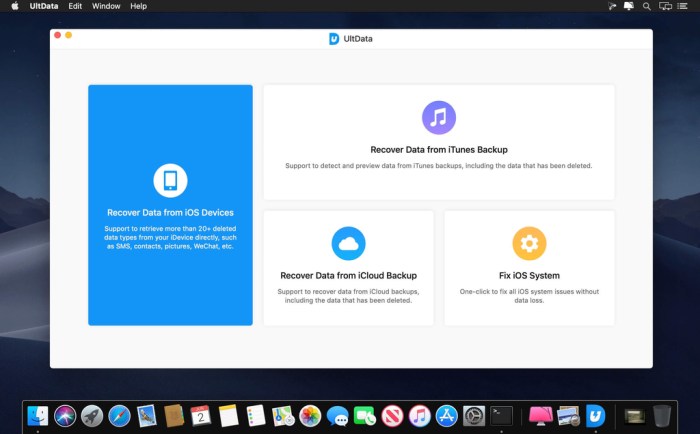Open the UltData application menu
This screenshot has height=434, width=700.
click(x=43, y=6)
